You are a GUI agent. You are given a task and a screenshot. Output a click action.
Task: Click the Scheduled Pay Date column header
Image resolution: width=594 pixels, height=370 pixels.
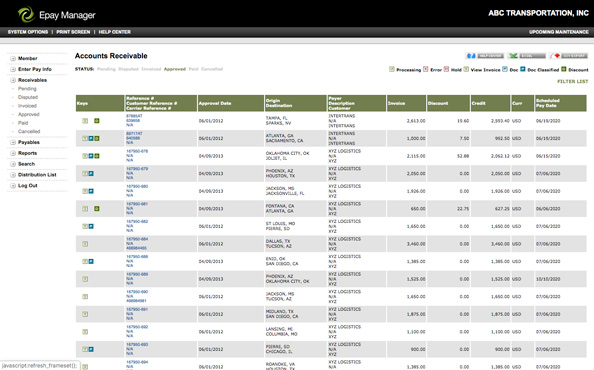pyautogui.click(x=560, y=103)
